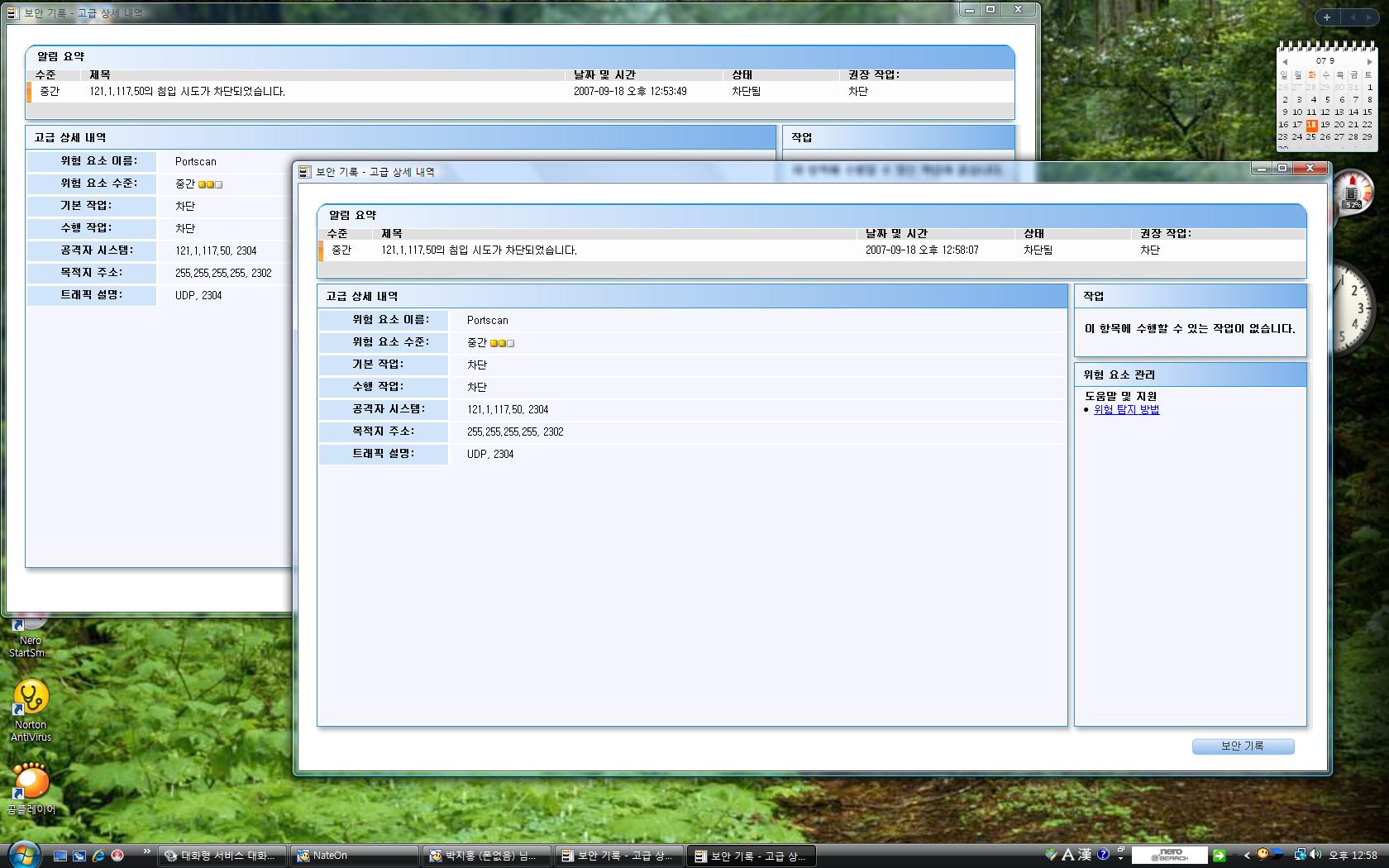Open the 위험 탐지 방법 help link

(1126, 409)
